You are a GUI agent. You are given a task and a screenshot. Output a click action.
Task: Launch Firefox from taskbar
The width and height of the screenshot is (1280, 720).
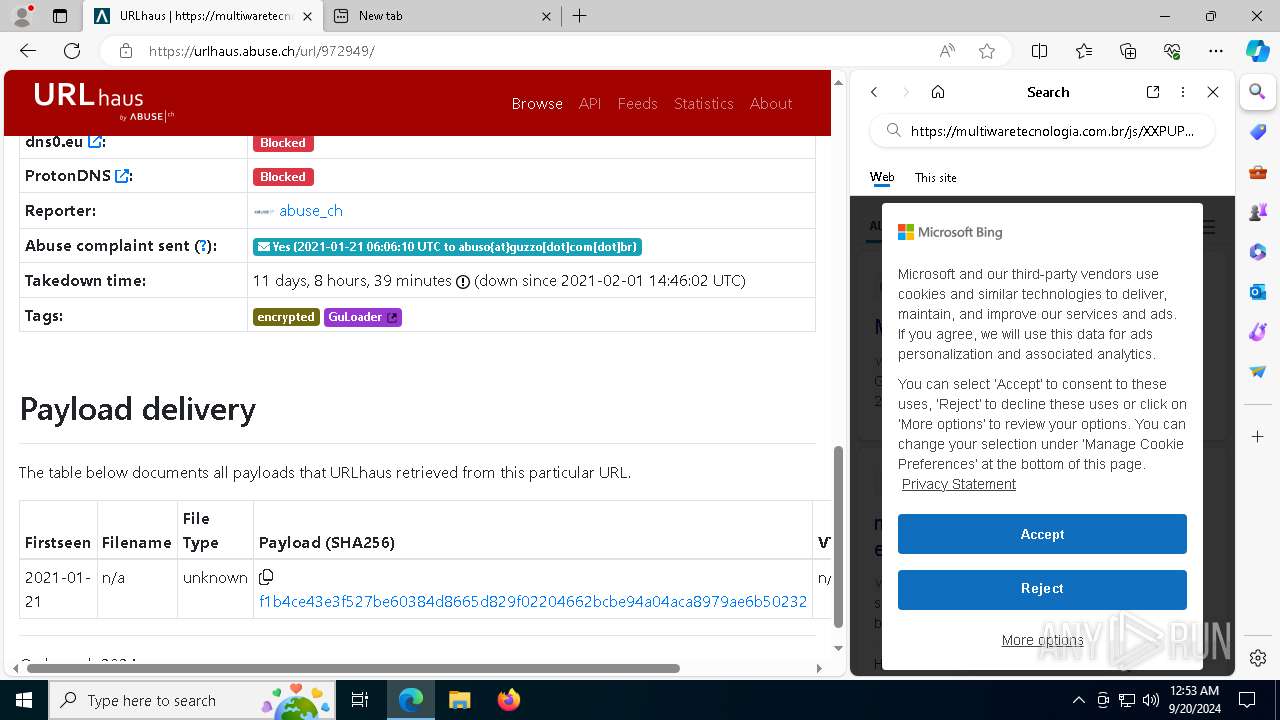click(508, 700)
